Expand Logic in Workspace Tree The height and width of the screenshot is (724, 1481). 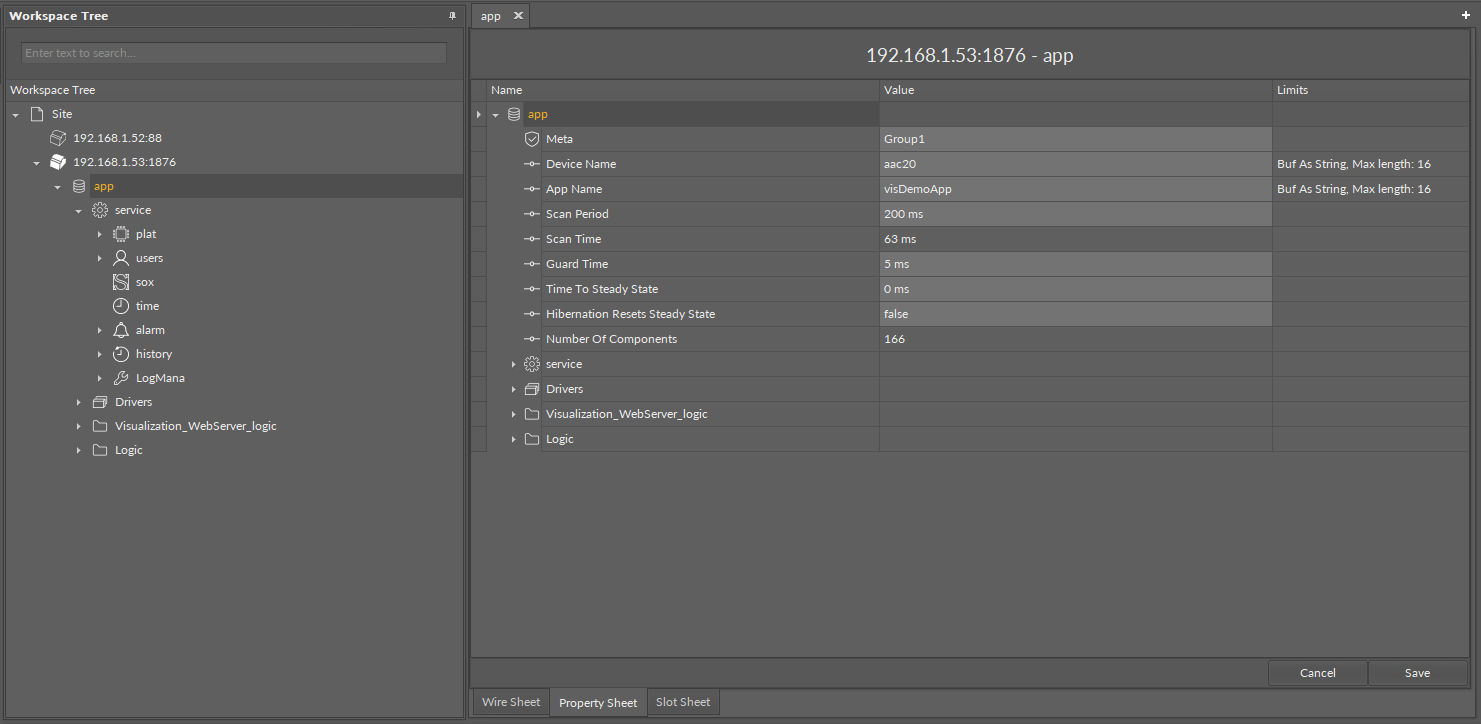click(79, 450)
